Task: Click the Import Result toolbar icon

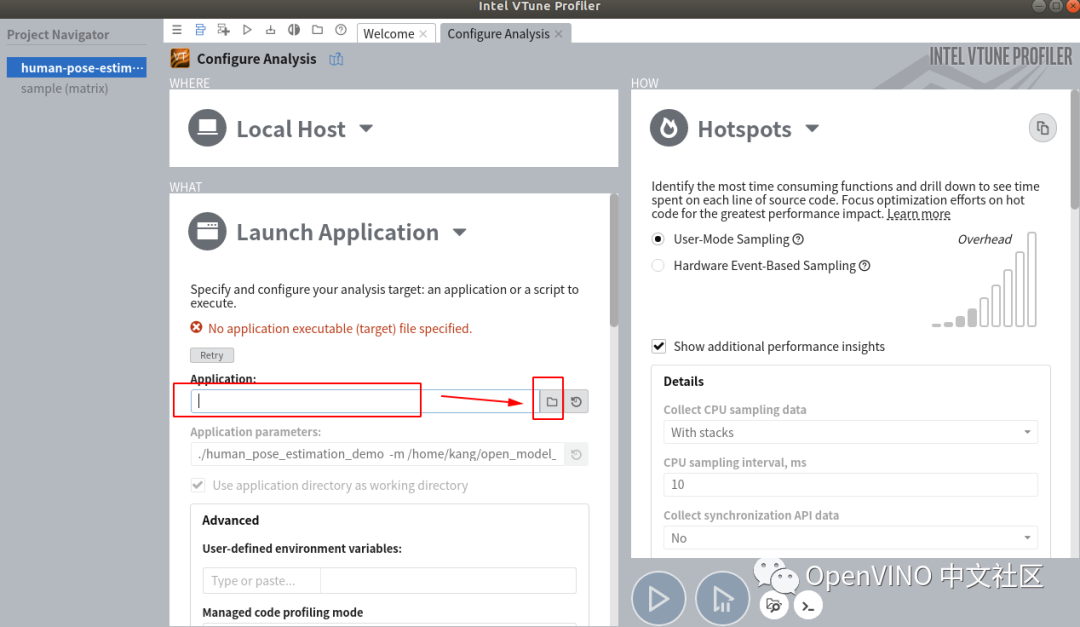Action: click(271, 30)
